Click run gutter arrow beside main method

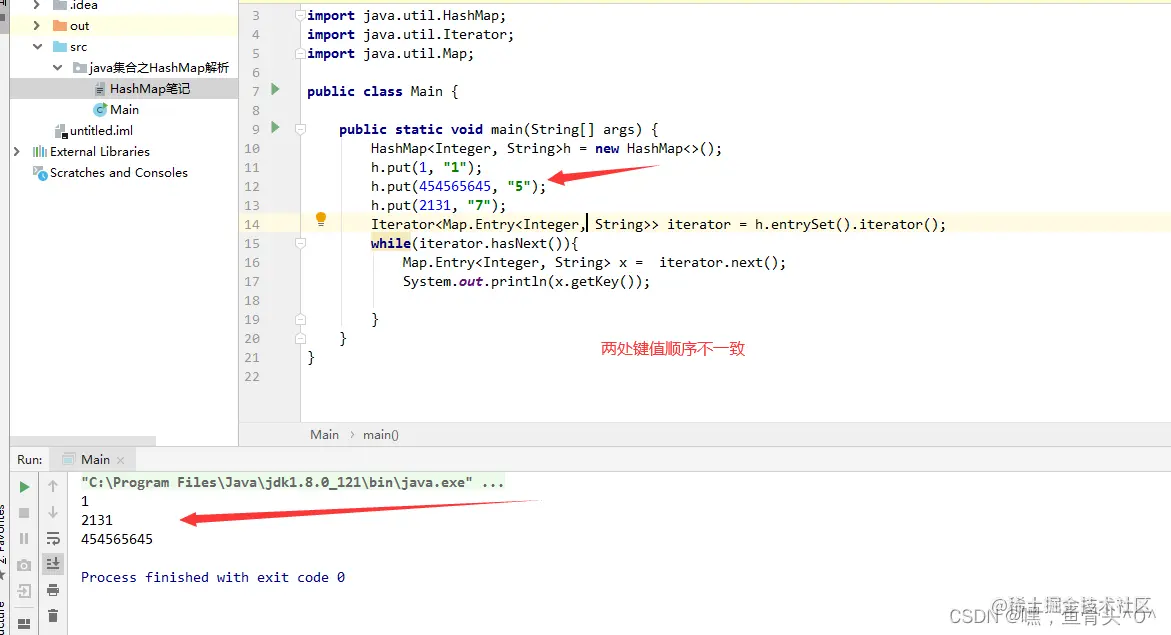pyautogui.click(x=275, y=128)
